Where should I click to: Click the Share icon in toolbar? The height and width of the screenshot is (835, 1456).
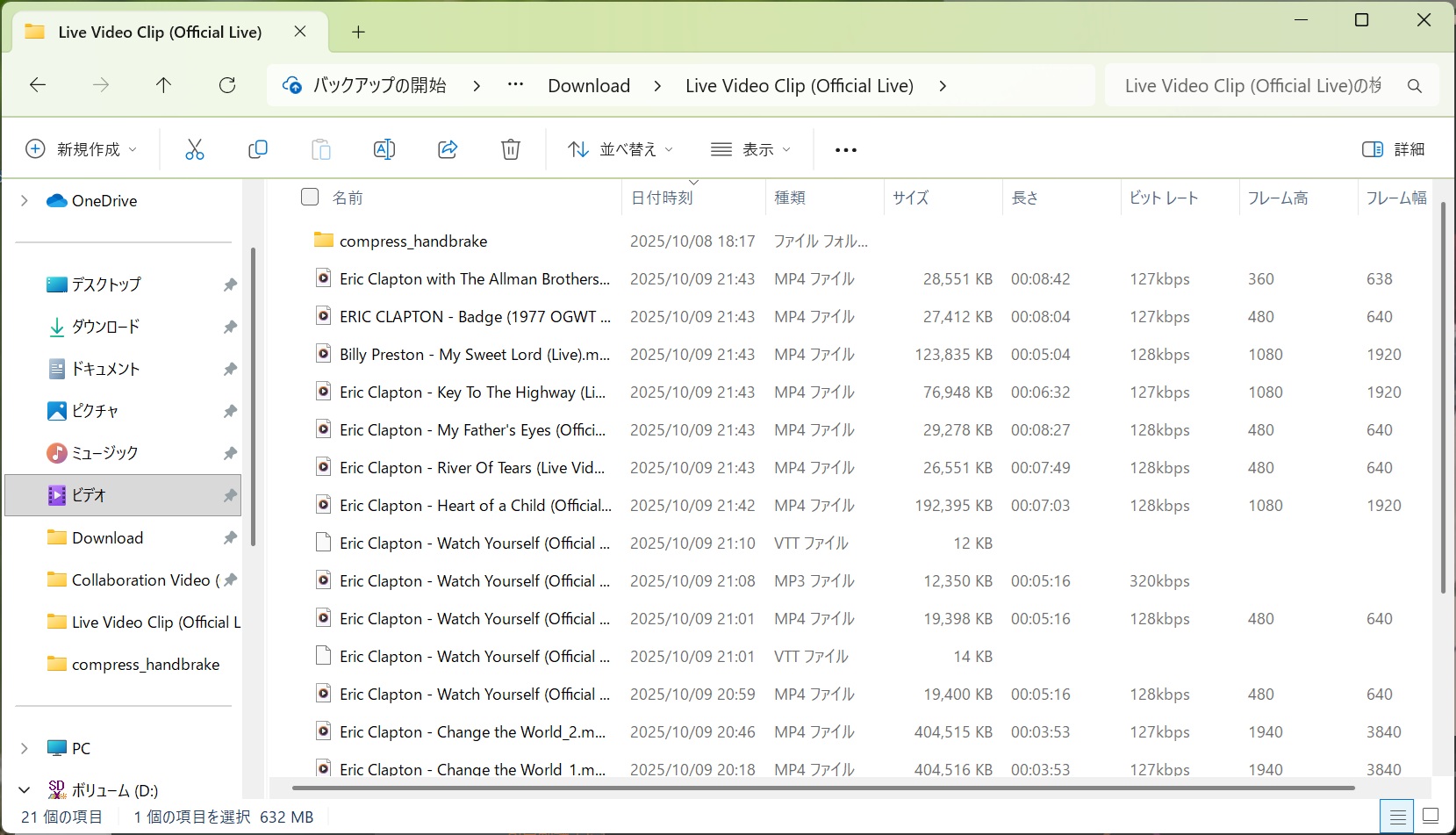[448, 149]
